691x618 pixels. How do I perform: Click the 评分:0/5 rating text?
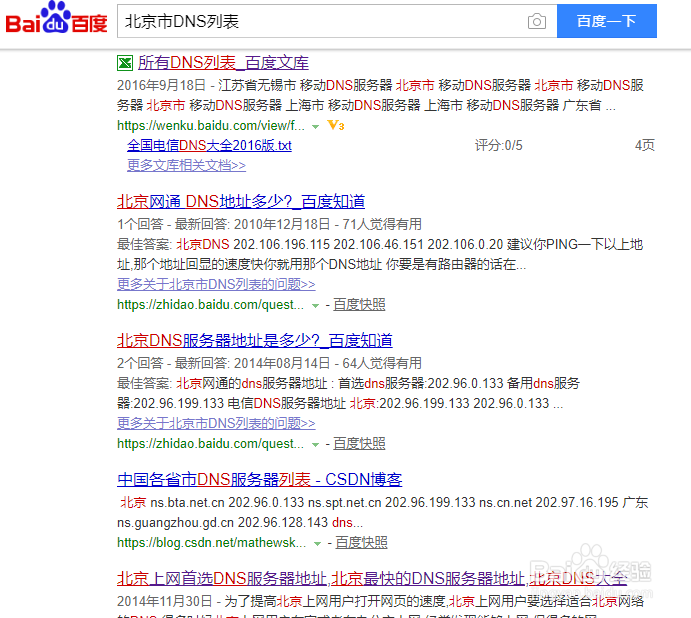[x=498, y=145]
